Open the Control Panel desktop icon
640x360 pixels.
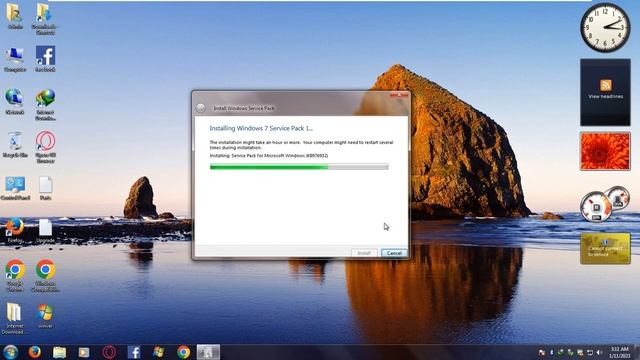click(15, 188)
